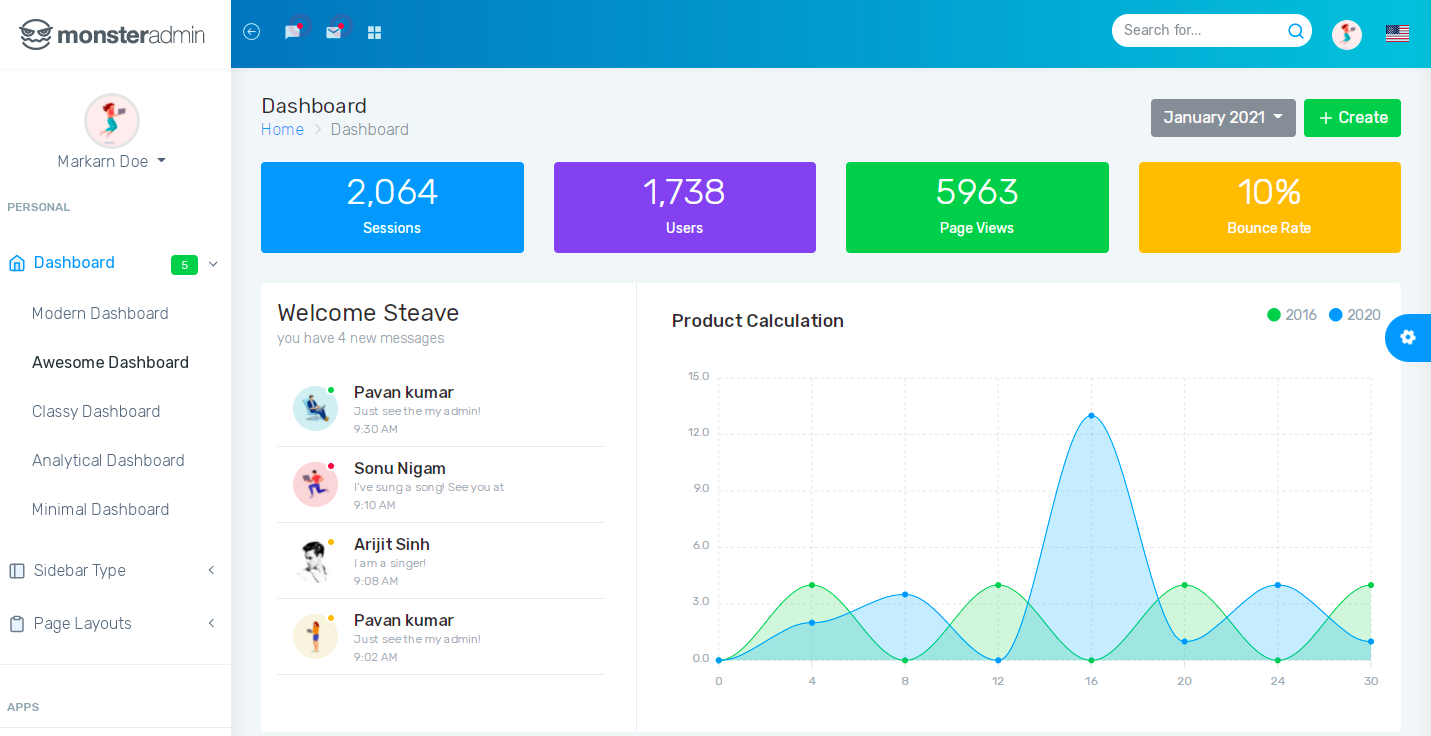Viewport: 1431px width, 736px height.
Task: Collapse sidebar with the back-arrow icon
Action: click(252, 32)
